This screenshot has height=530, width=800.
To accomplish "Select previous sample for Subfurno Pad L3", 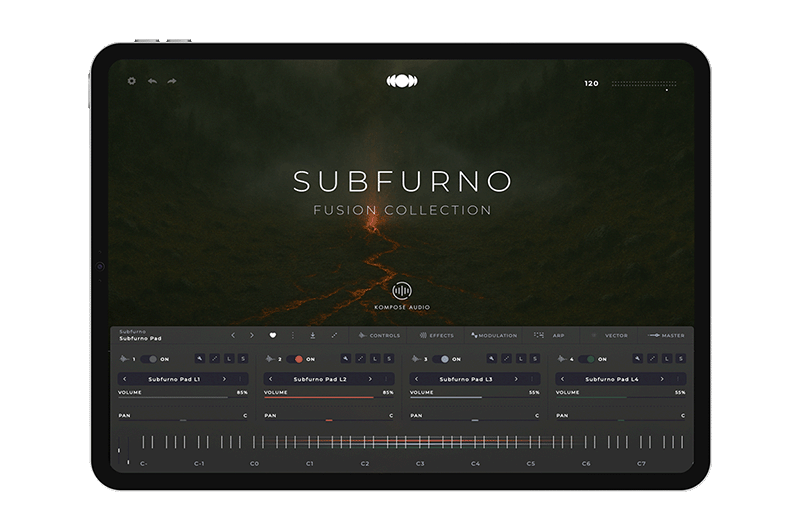I will [x=416, y=379].
